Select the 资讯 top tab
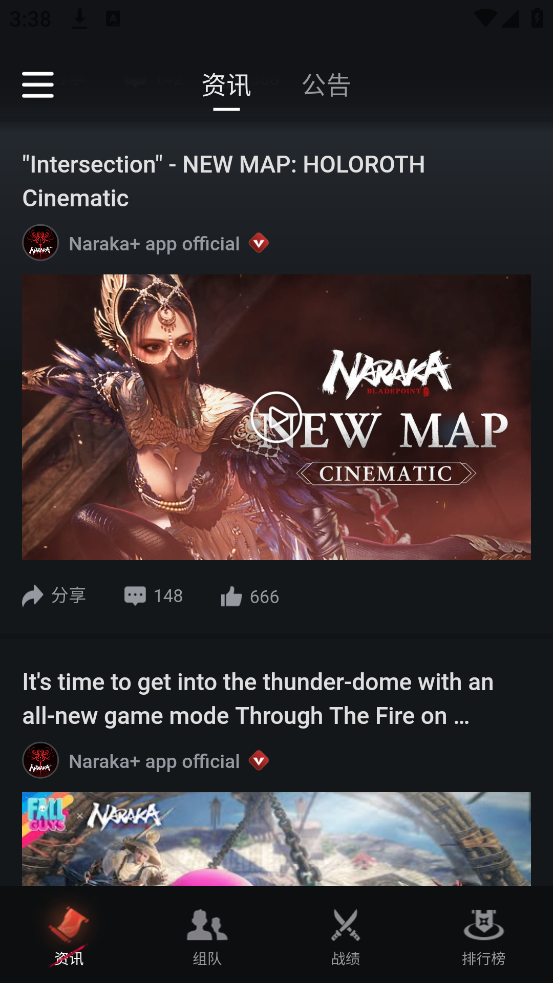Image resolution: width=553 pixels, height=983 pixels. (226, 85)
